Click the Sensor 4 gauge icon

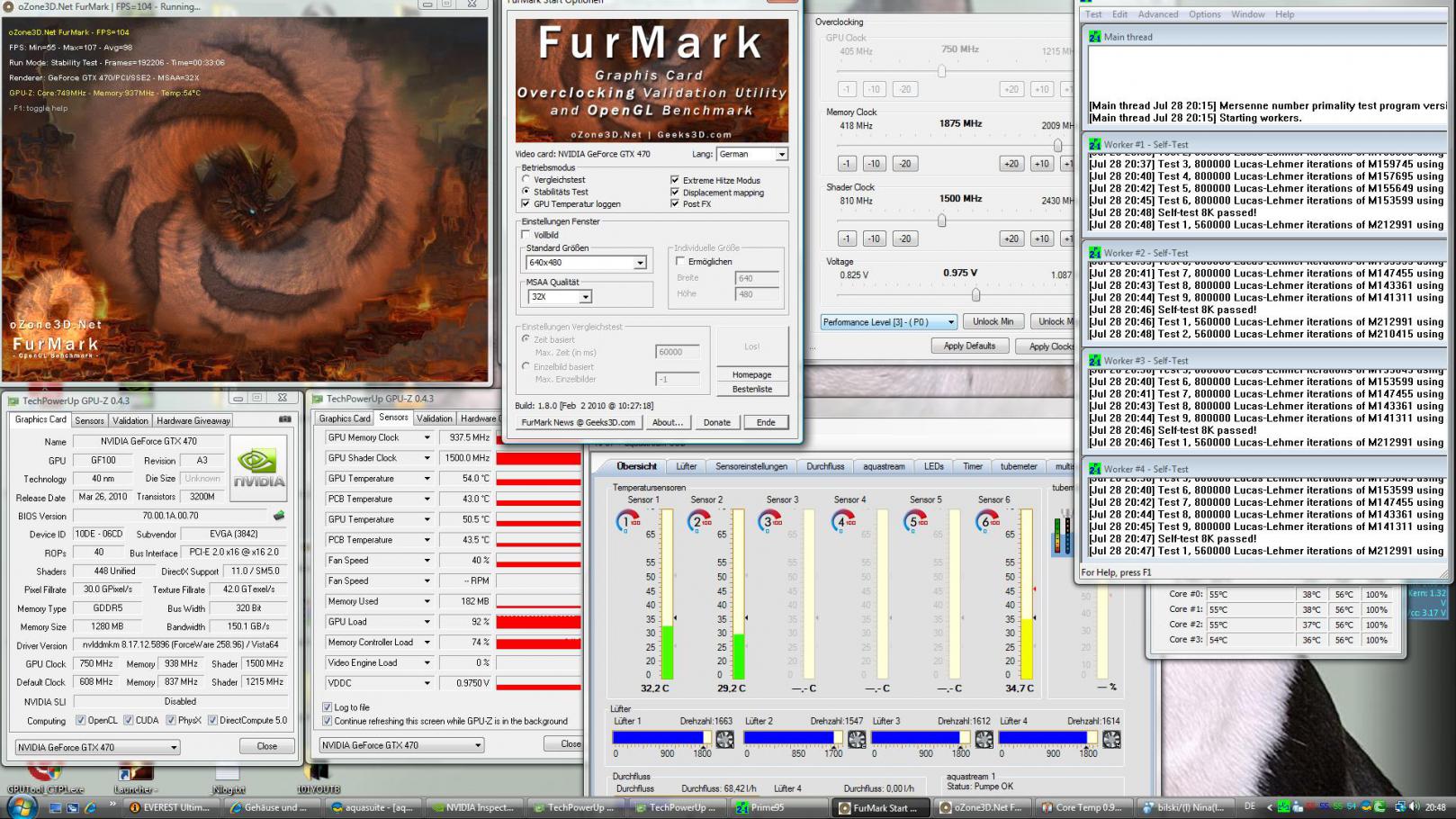point(843,521)
